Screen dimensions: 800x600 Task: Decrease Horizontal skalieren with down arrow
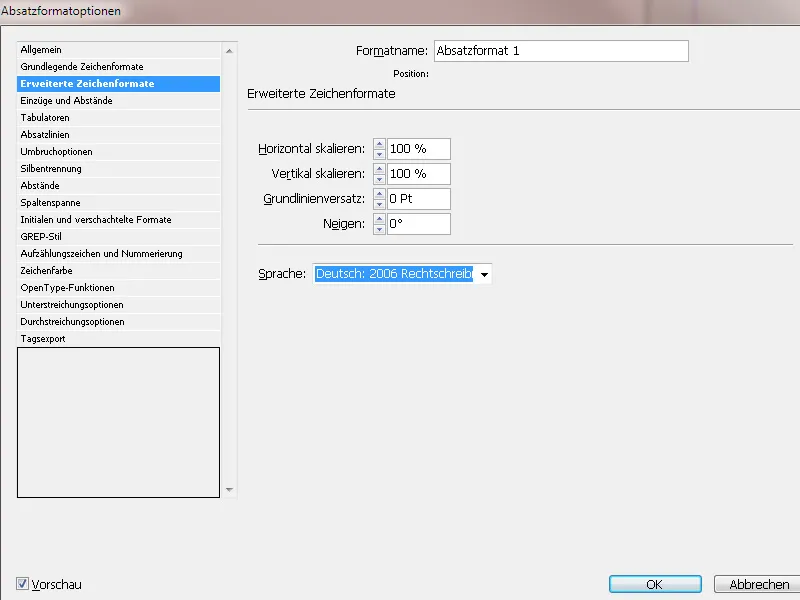coord(379,154)
